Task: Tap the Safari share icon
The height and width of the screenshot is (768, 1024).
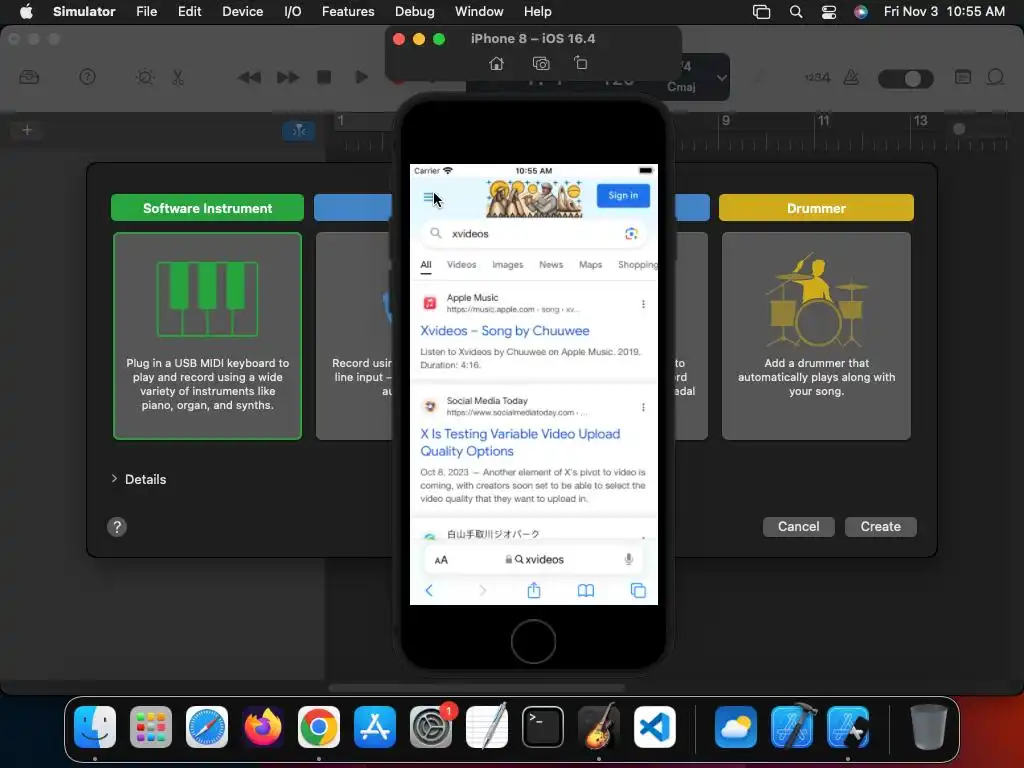Action: coord(534,590)
